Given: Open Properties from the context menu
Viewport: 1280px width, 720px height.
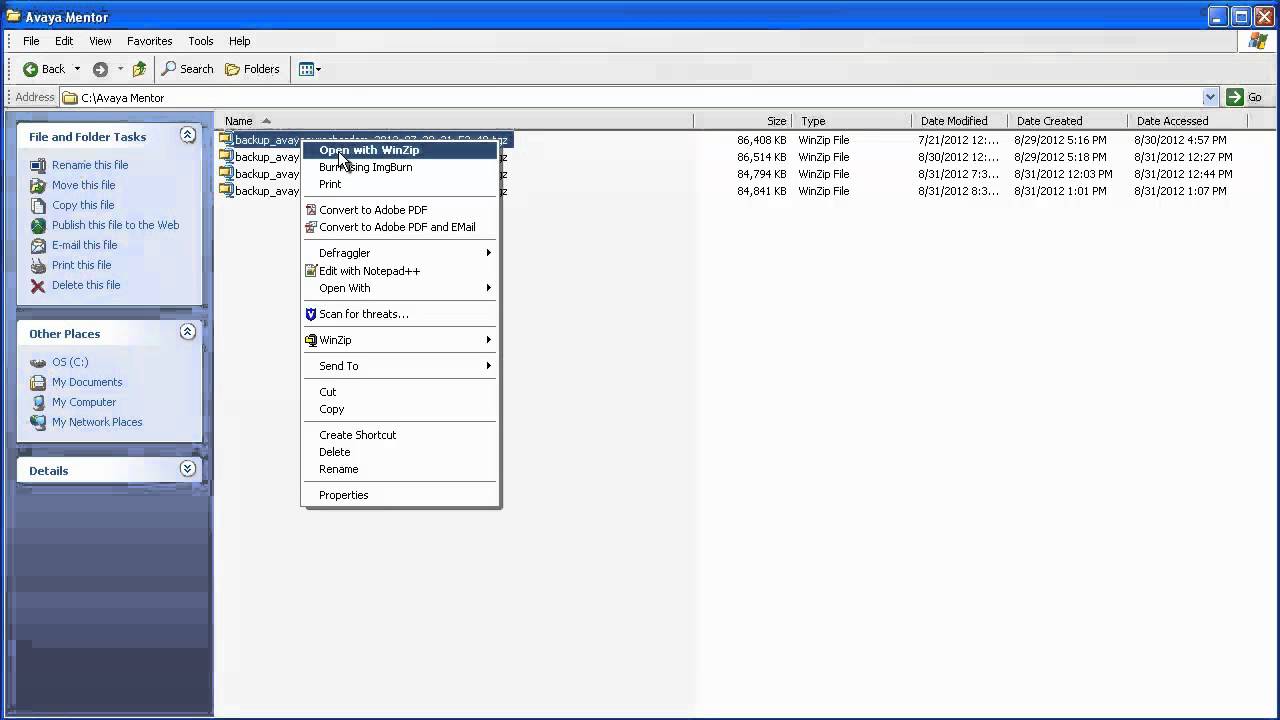Looking at the screenshot, I should [x=400, y=495].
